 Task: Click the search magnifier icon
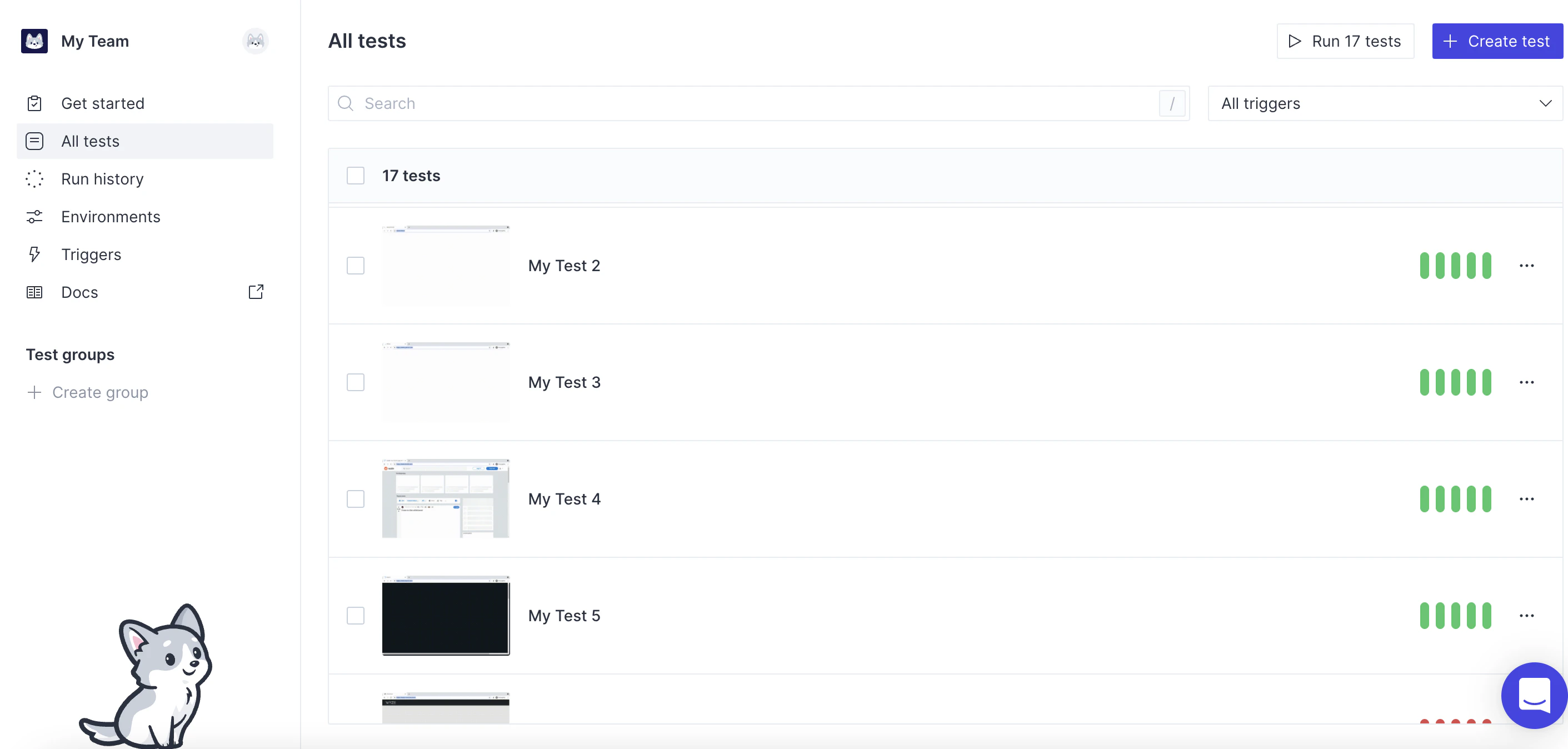point(345,103)
